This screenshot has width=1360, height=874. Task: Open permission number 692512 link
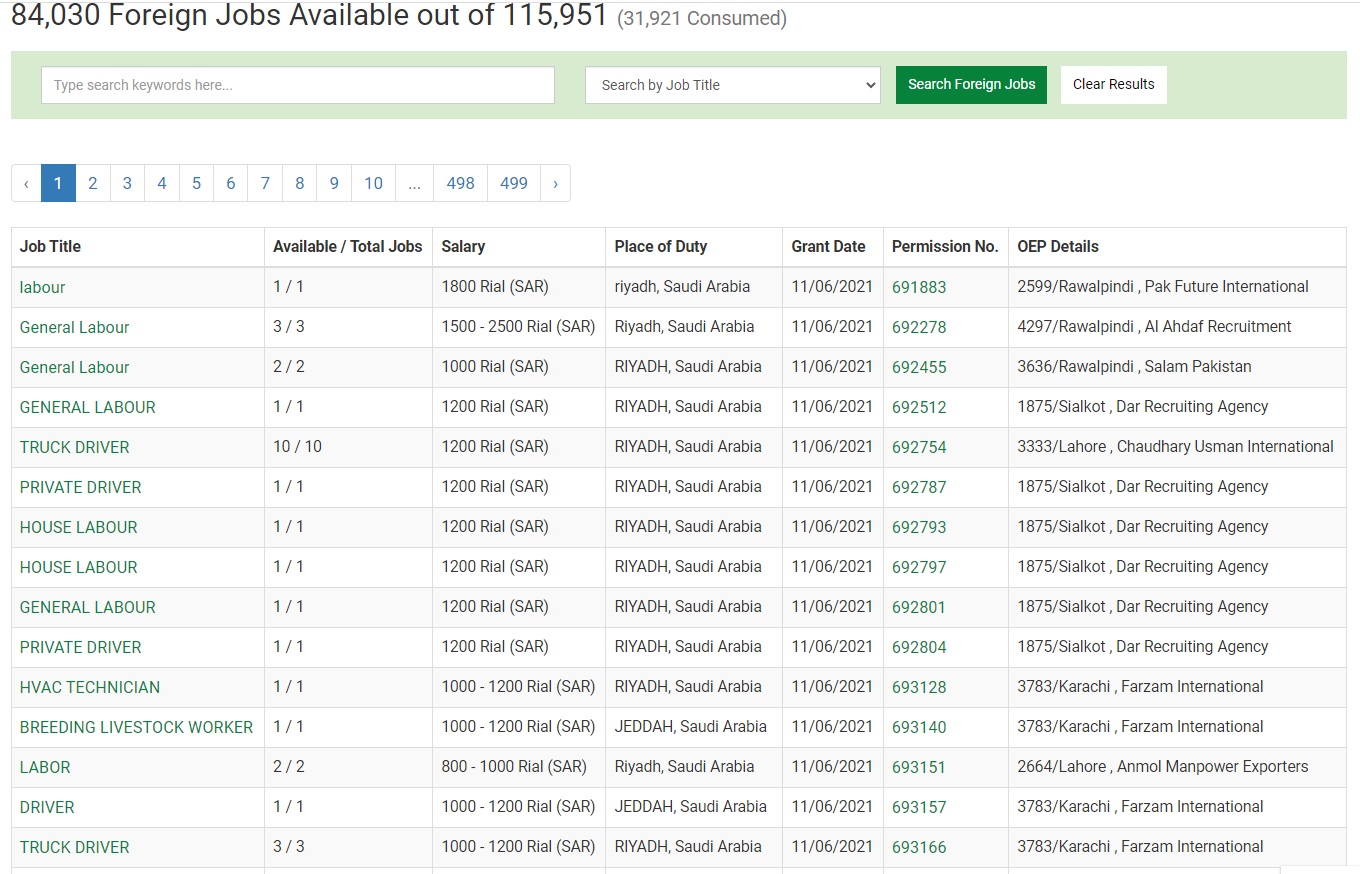[919, 407]
